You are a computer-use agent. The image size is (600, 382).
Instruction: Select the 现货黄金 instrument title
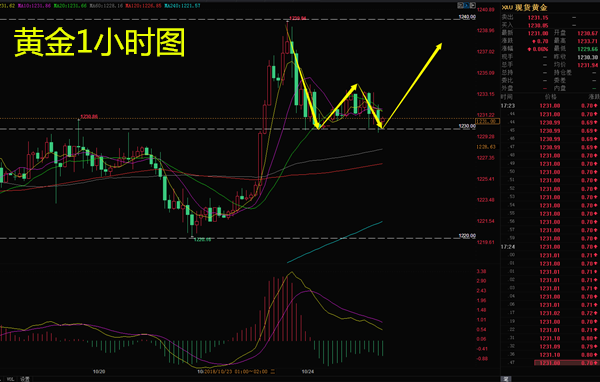click(531, 7)
